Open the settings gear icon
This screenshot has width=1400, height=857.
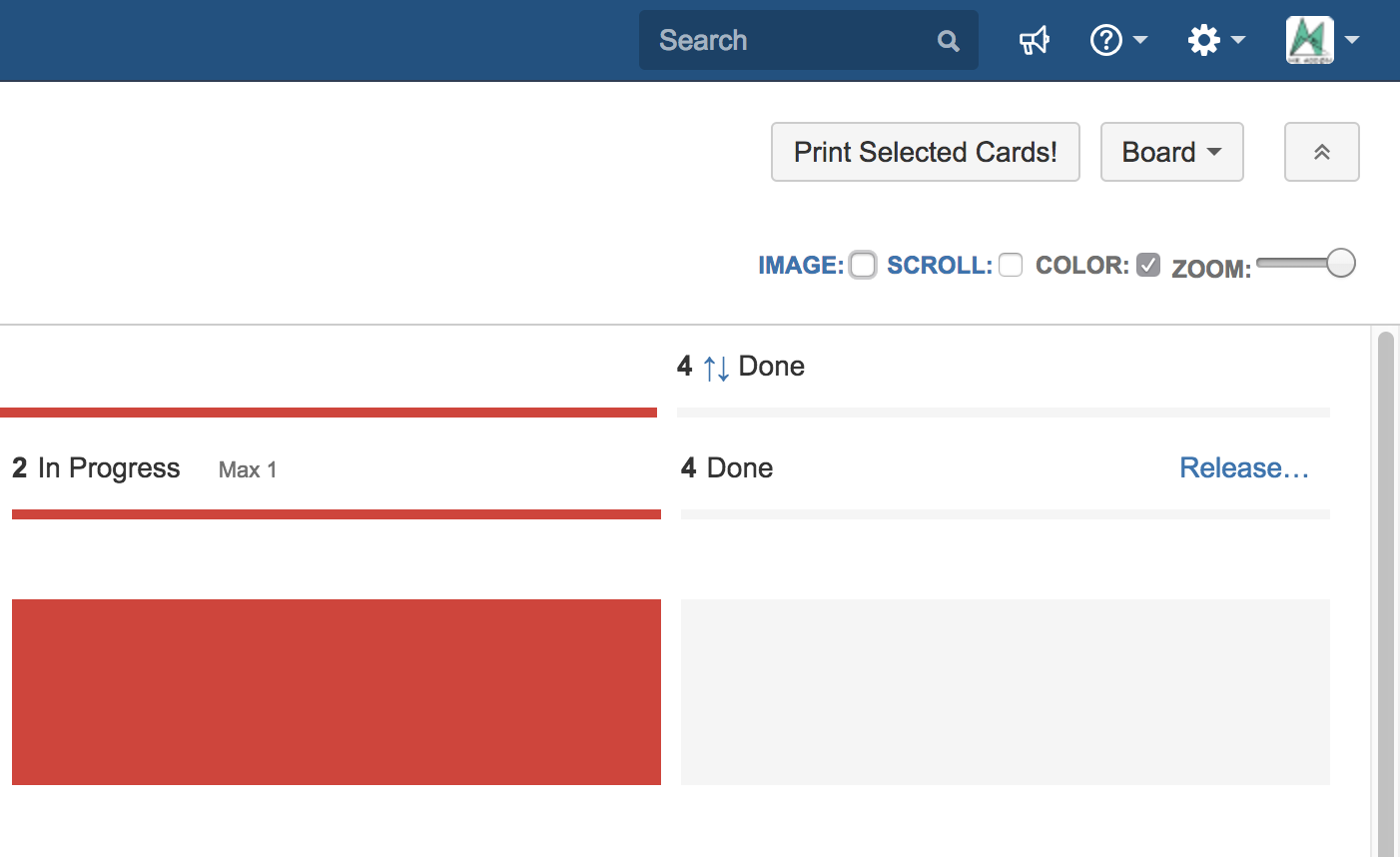pos(1203,41)
